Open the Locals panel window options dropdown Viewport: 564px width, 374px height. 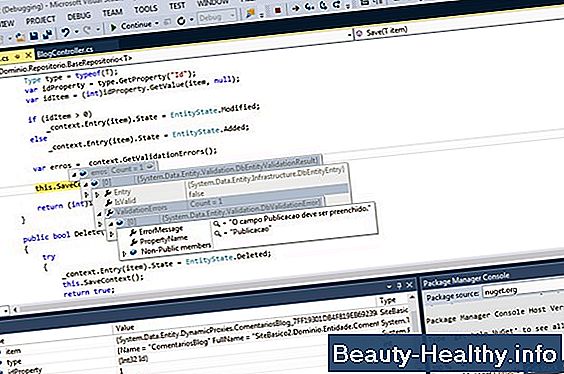point(389,287)
